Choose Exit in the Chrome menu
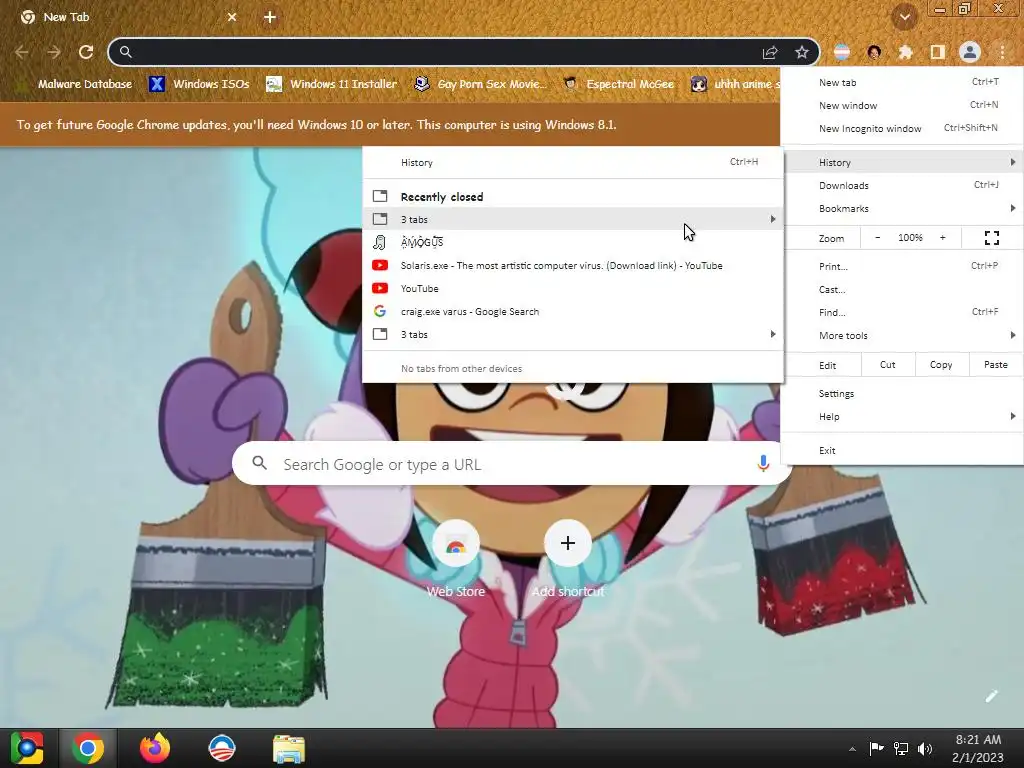1024x768 pixels. (x=902, y=451)
